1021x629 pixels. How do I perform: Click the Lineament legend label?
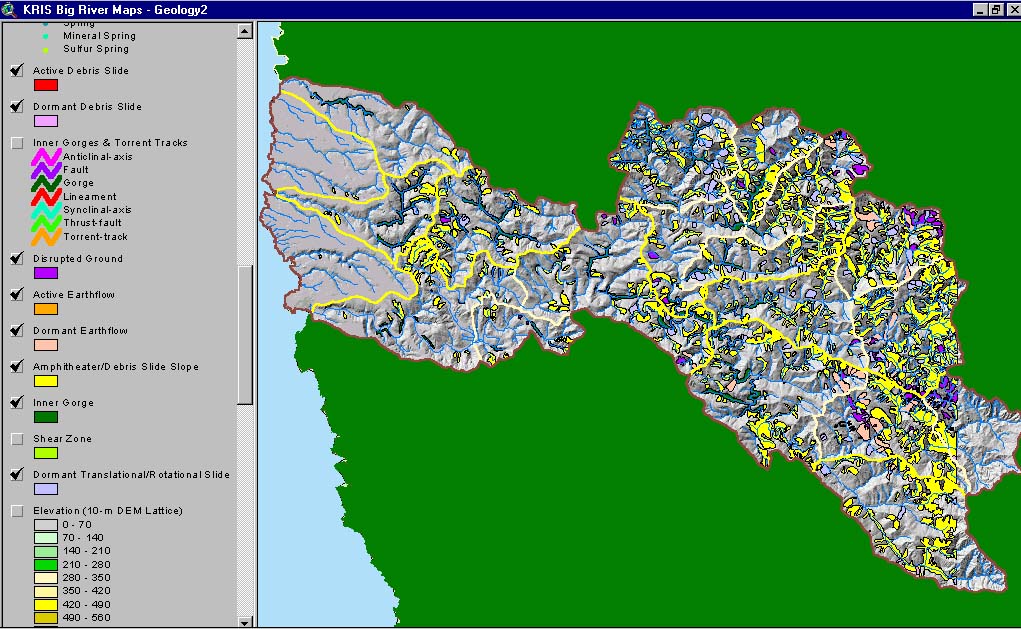coord(90,197)
